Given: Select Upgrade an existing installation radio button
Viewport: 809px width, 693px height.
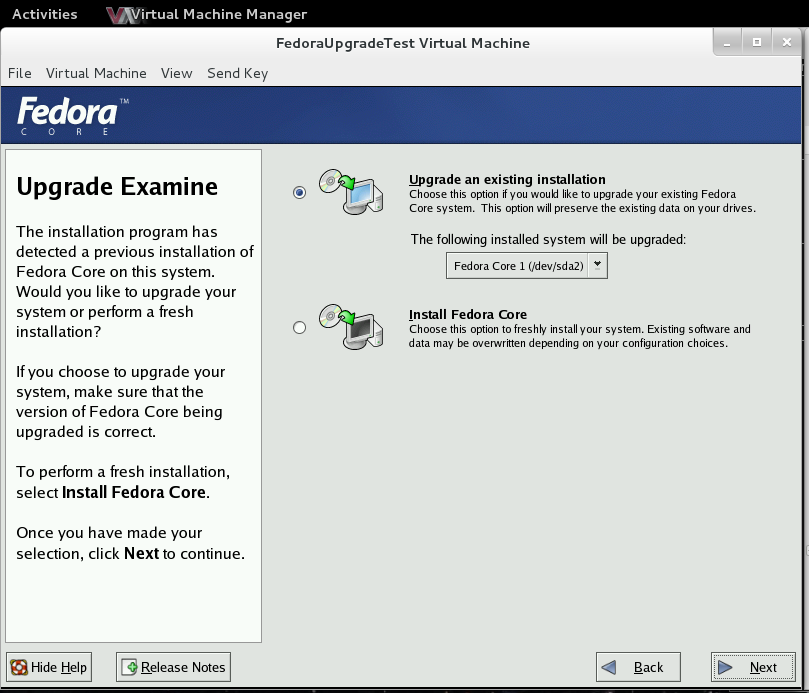Looking at the screenshot, I should tap(299, 192).
